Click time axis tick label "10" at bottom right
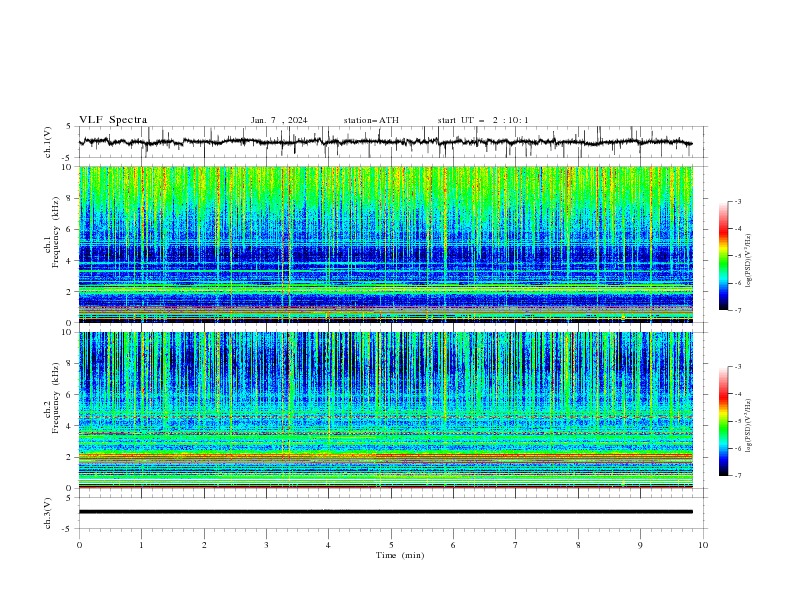The width and height of the screenshot is (792, 612). pos(703,545)
